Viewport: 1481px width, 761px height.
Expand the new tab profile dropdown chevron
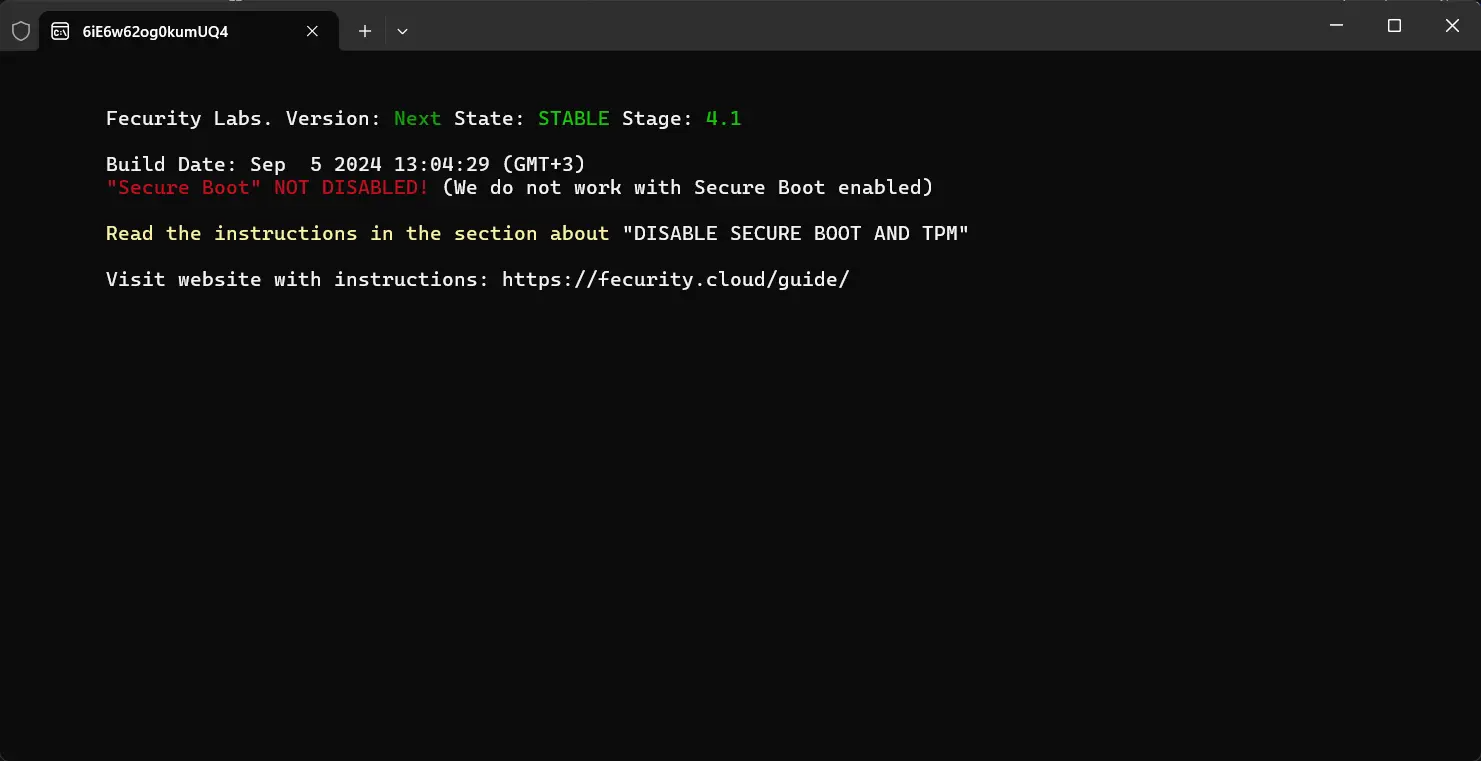(402, 31)
